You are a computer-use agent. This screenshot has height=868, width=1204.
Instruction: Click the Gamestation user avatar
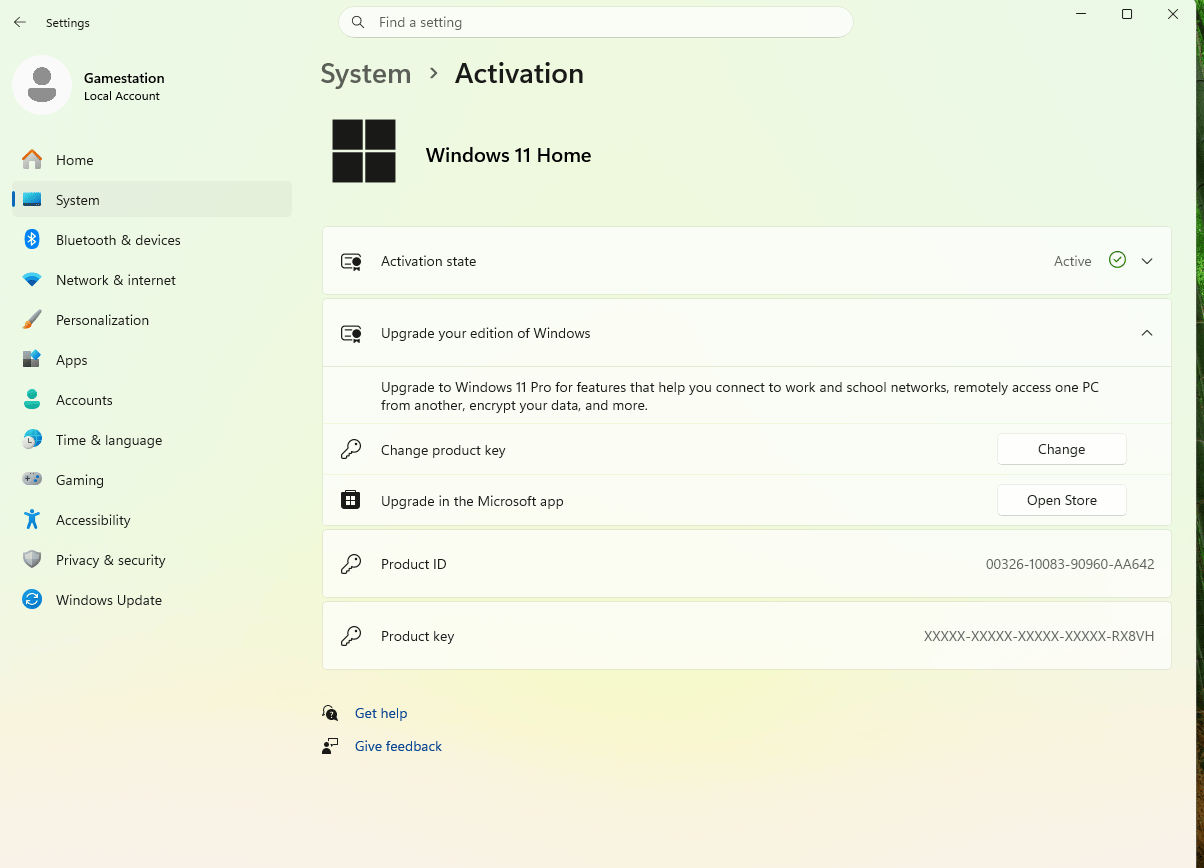point(42,85)
